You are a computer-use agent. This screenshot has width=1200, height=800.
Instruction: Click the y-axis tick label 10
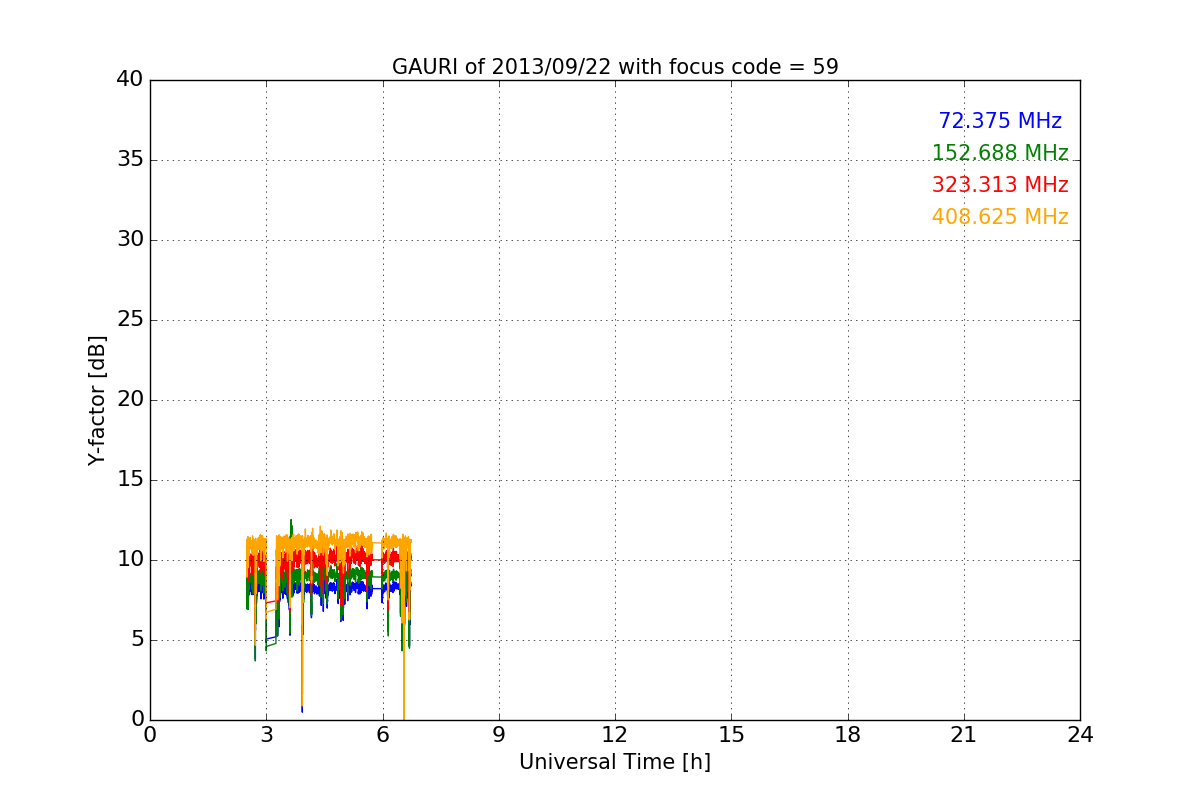(x=130, y=560)
